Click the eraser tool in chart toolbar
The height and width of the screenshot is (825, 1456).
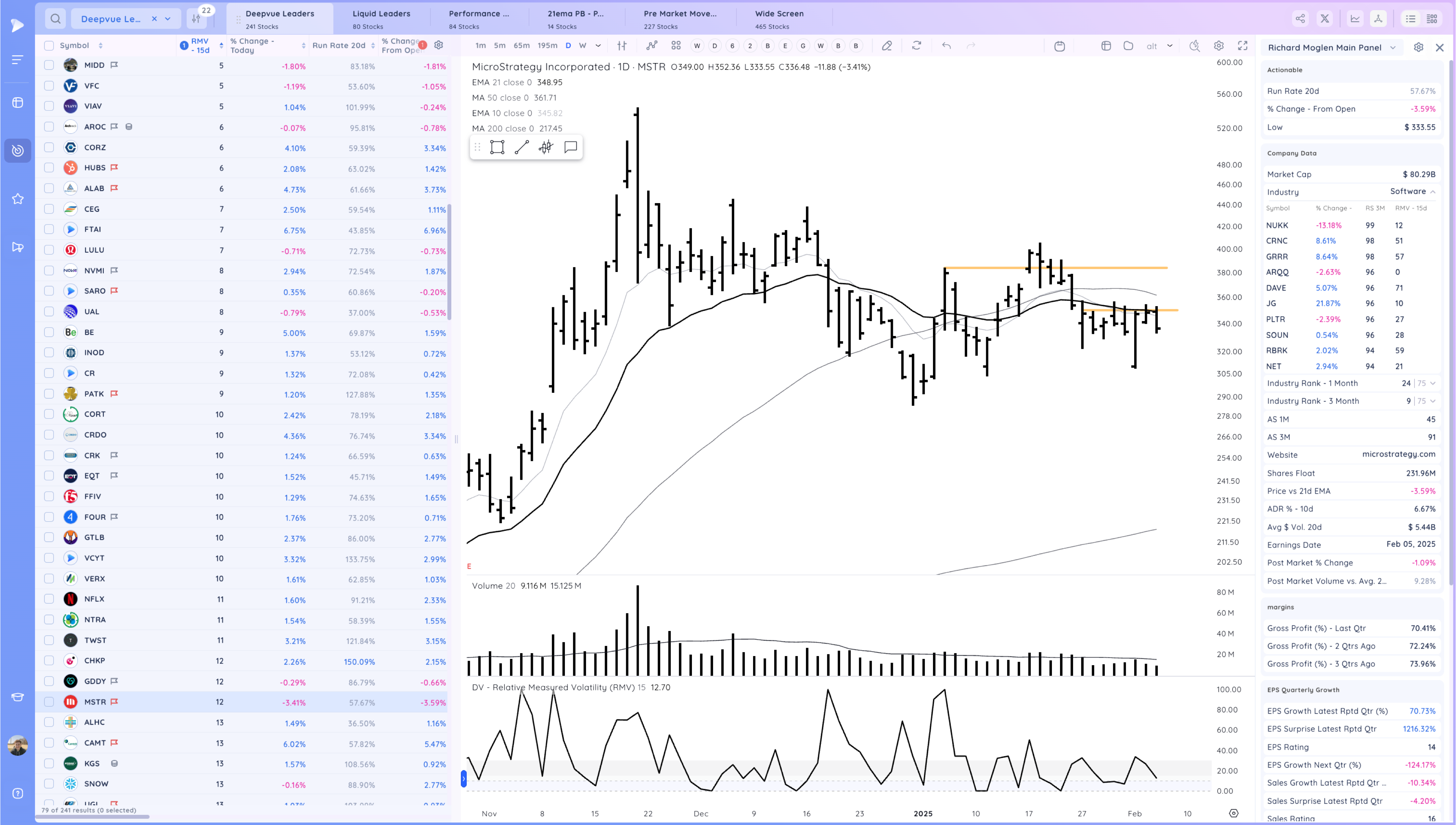click(x=887, y=46)
